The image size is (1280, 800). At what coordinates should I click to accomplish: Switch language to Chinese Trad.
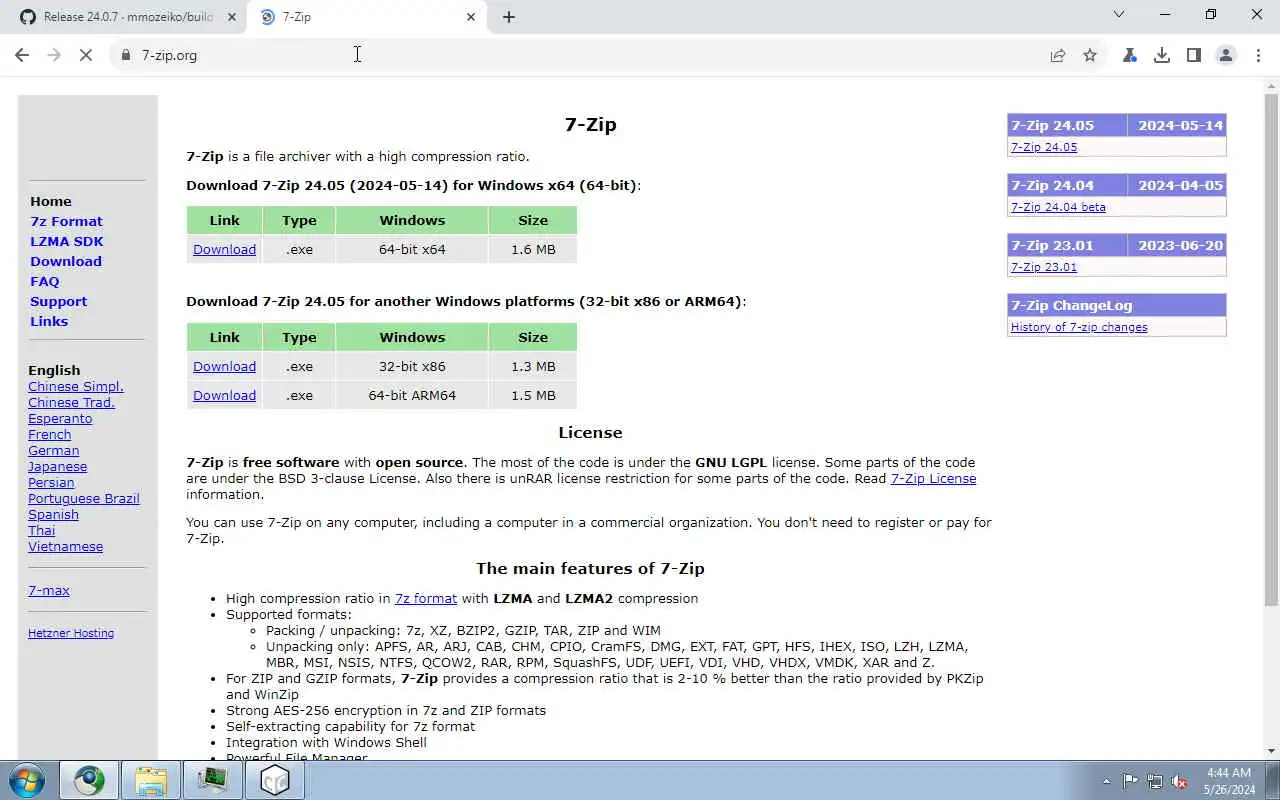click(x=71, y=402)
